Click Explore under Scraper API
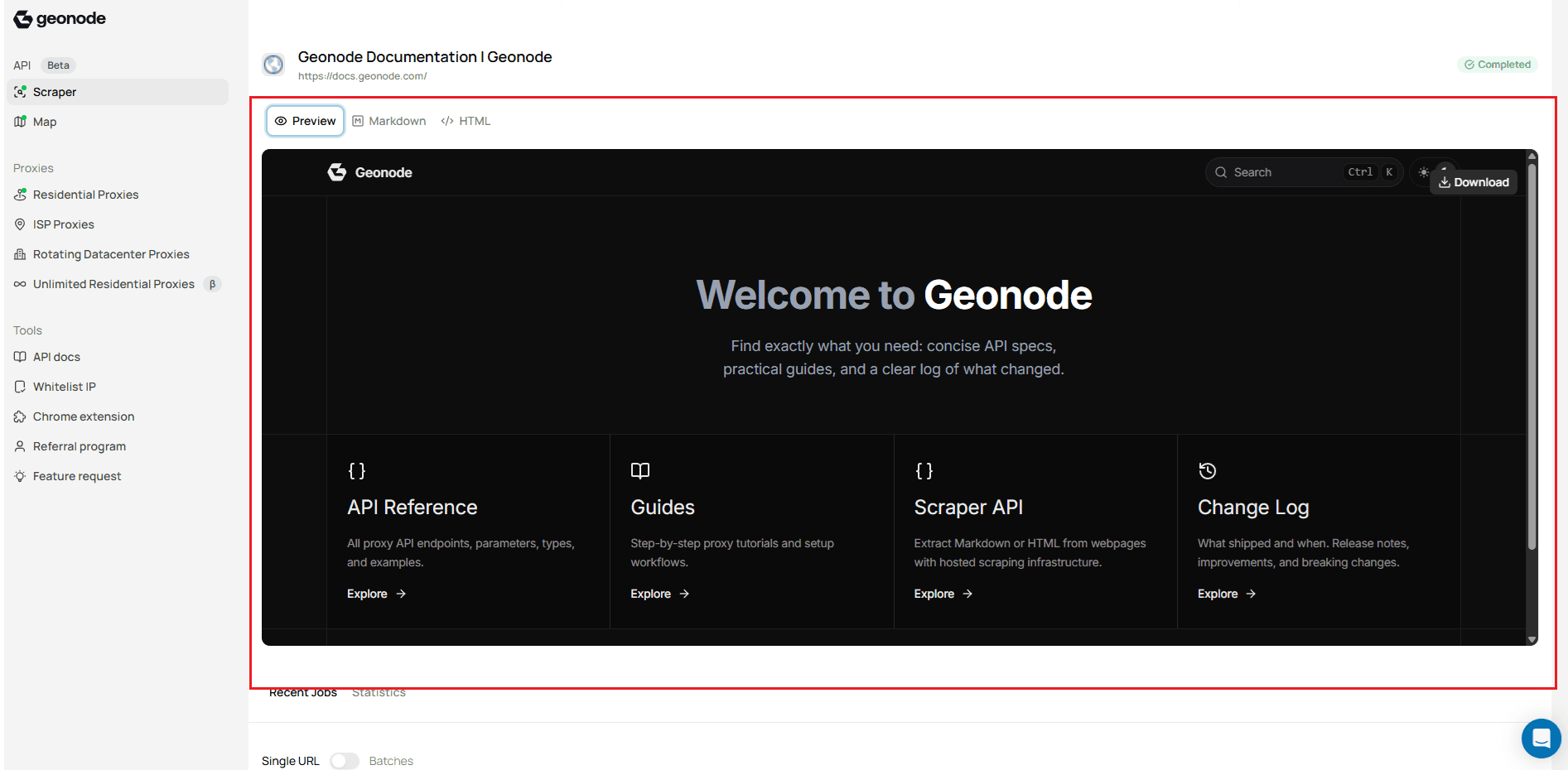1568x770 pixels. click(x=943, y=594)
